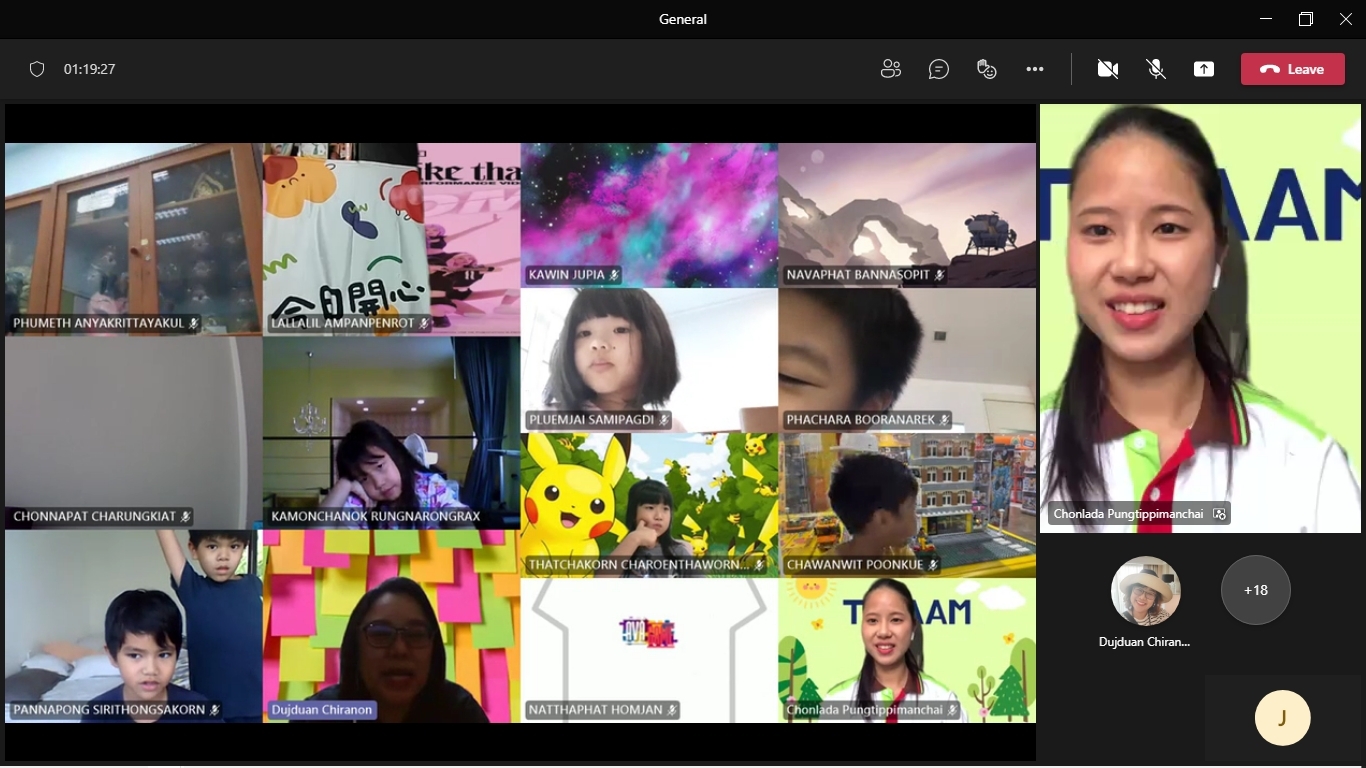Screen dimensions: 1366x768
Task: Open the meeting chat icon
Action: click(938, 69)
